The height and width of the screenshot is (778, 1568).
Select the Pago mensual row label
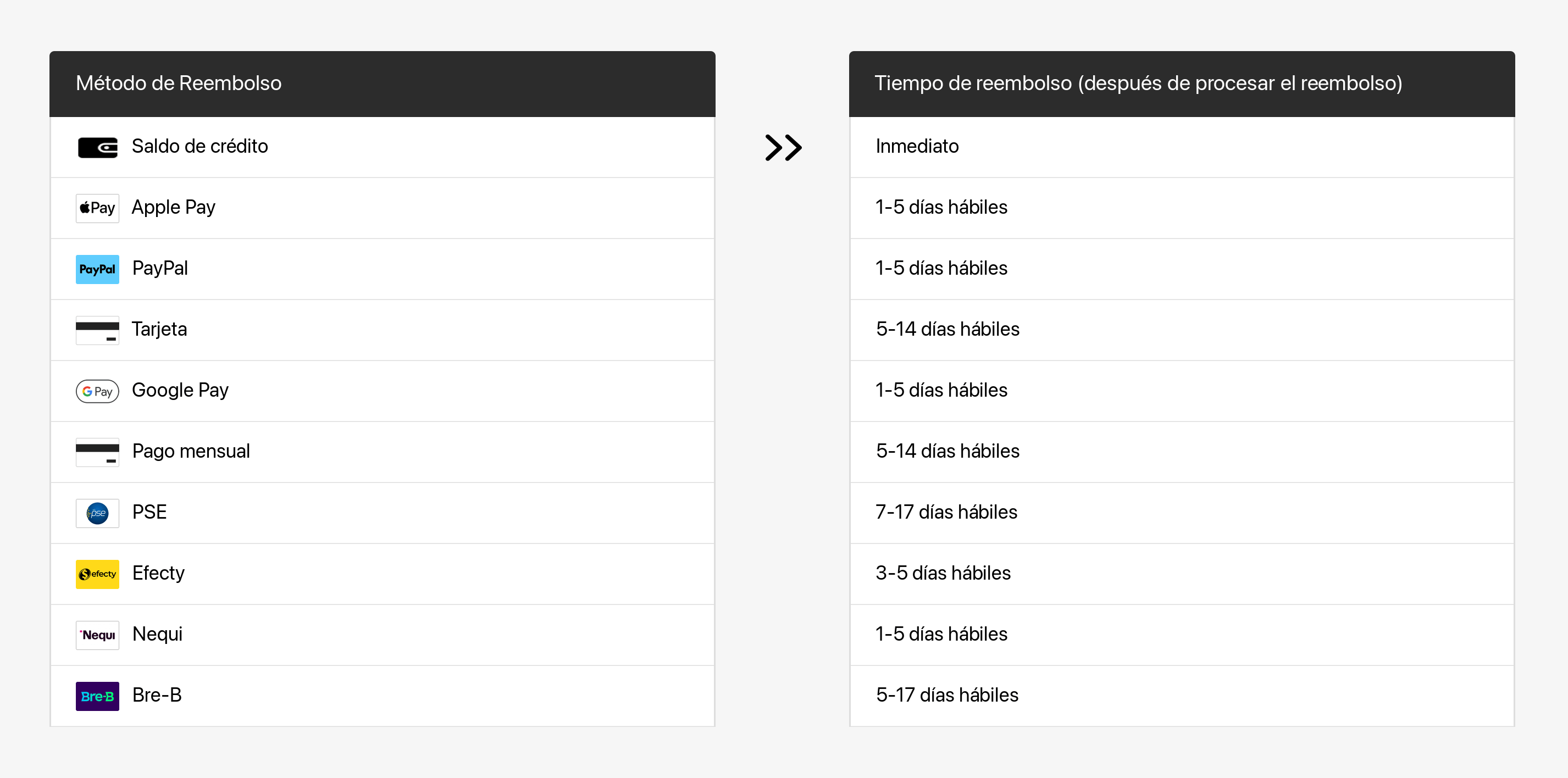point(191,451)
